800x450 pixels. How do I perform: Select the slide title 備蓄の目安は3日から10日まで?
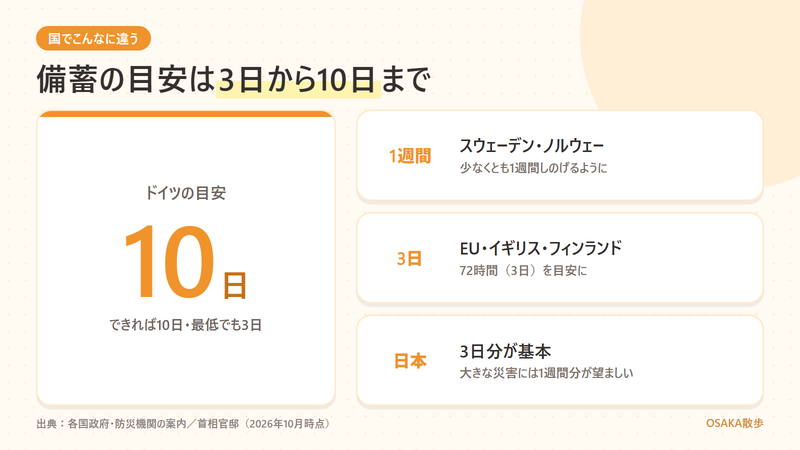234,80
